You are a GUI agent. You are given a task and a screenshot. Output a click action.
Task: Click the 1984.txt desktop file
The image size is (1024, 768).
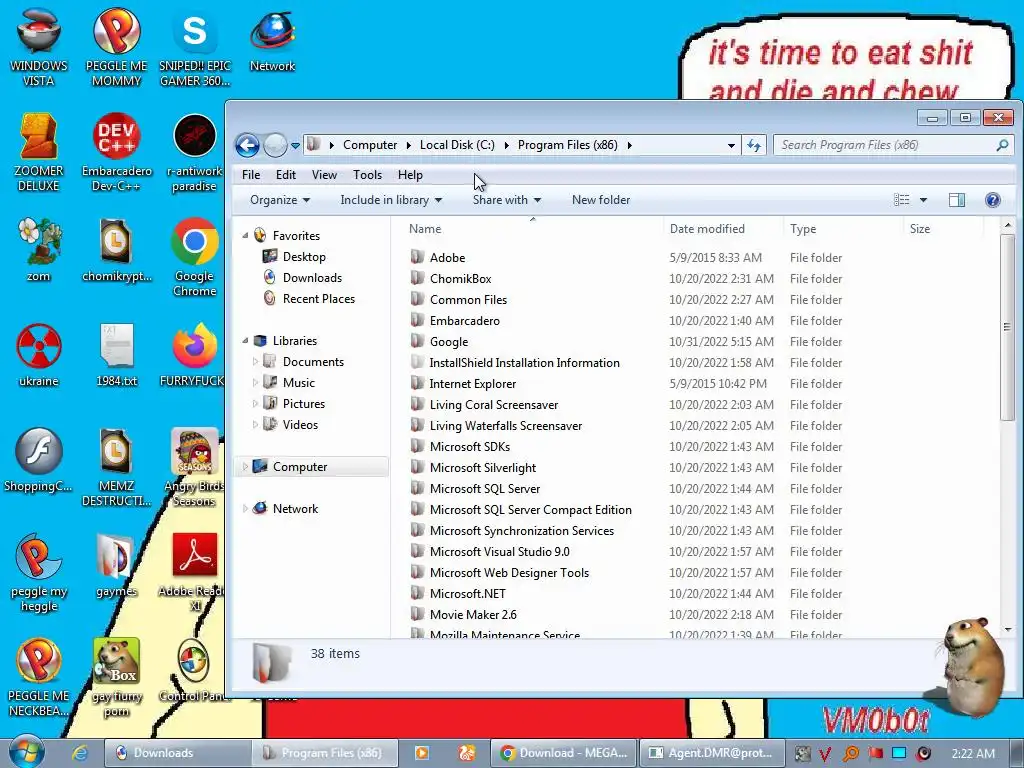pos(116,355)
